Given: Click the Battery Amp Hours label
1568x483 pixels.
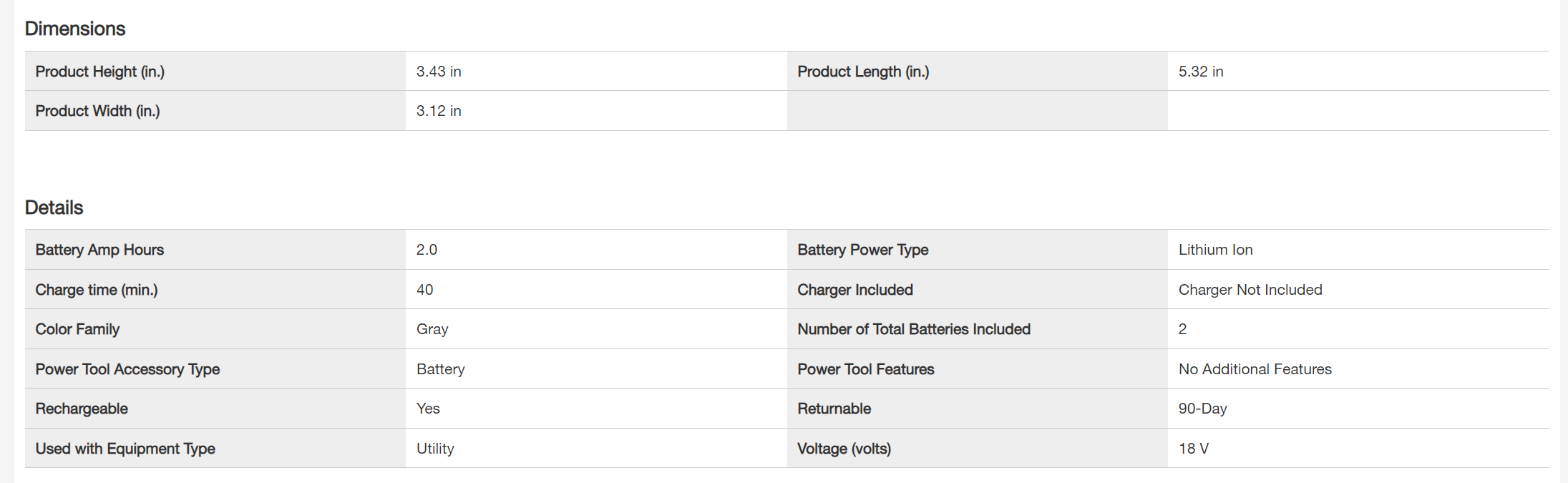Looking at the screenshot, I should point(99,250).
